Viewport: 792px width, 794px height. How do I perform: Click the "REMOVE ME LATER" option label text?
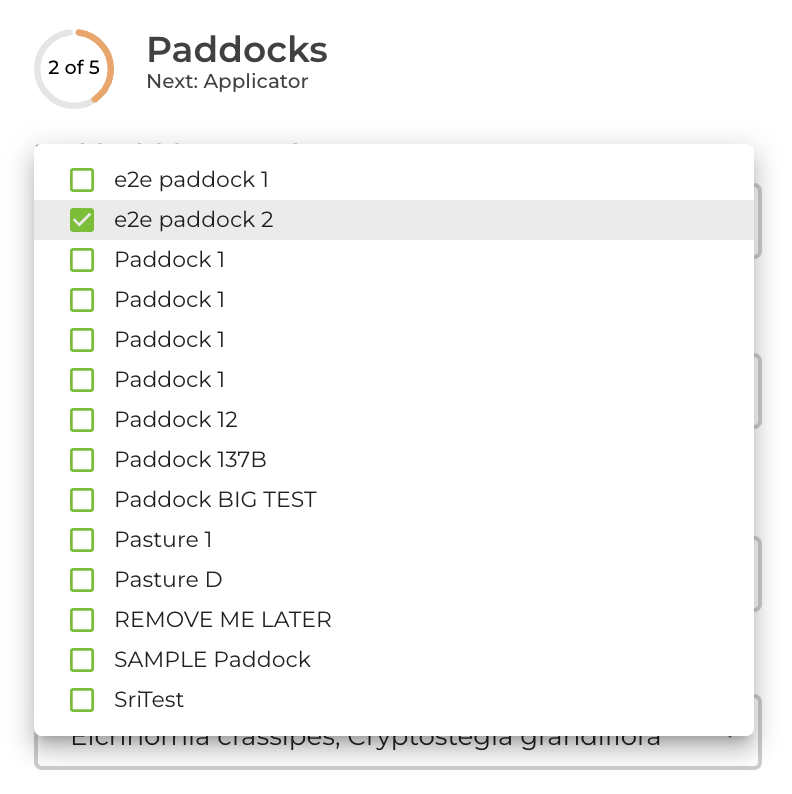tap(222, 620)
